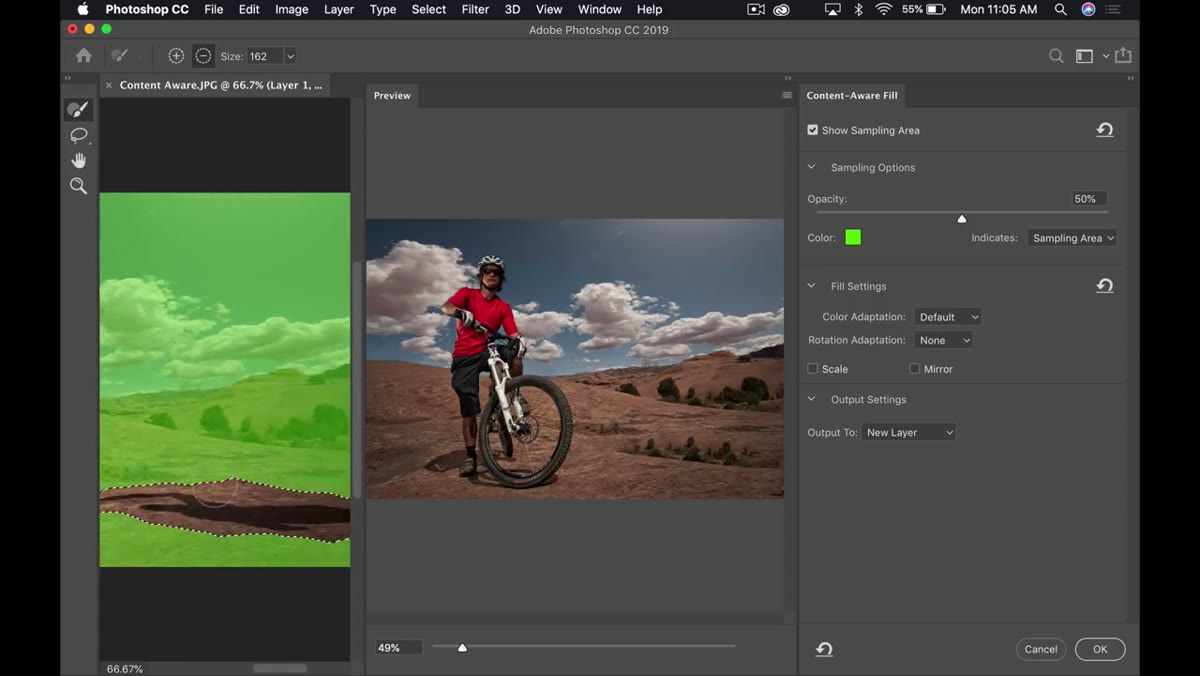Screen dimensions: 1200x676
Task: Click the battery status icon
Action: click(x=936, y=9)
